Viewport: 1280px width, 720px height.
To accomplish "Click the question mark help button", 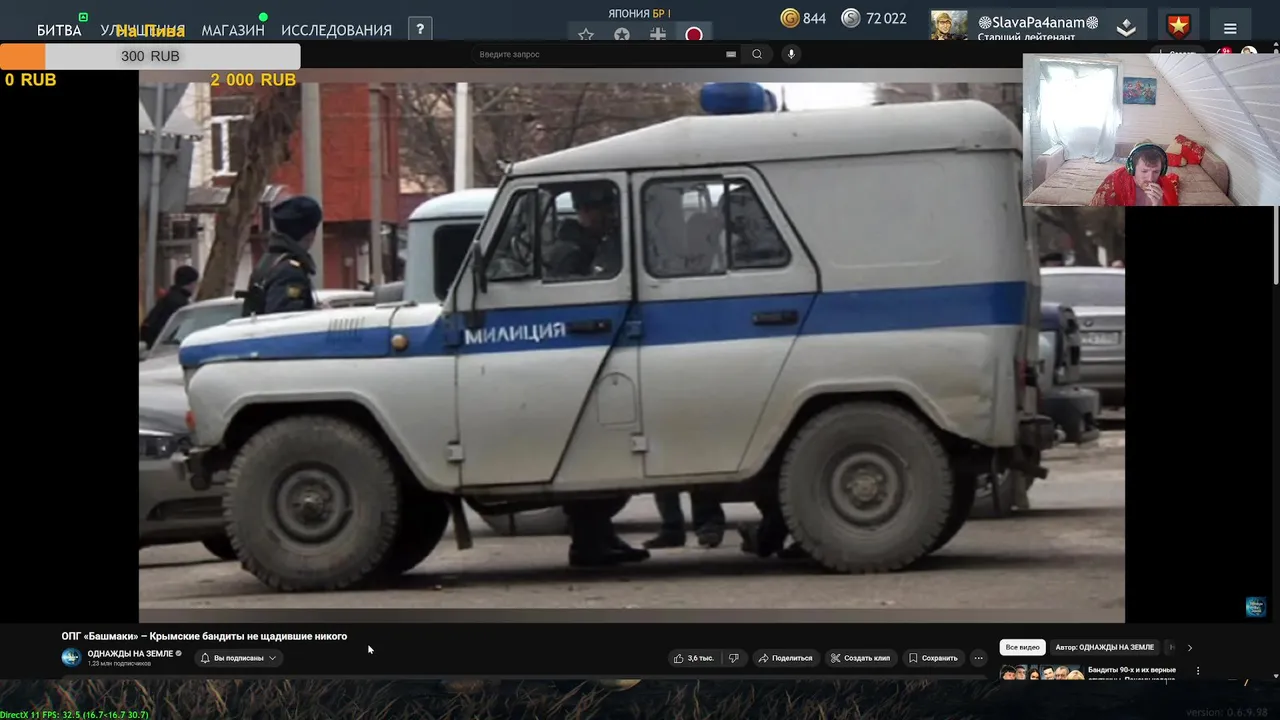I will click(x=420, y=29).
